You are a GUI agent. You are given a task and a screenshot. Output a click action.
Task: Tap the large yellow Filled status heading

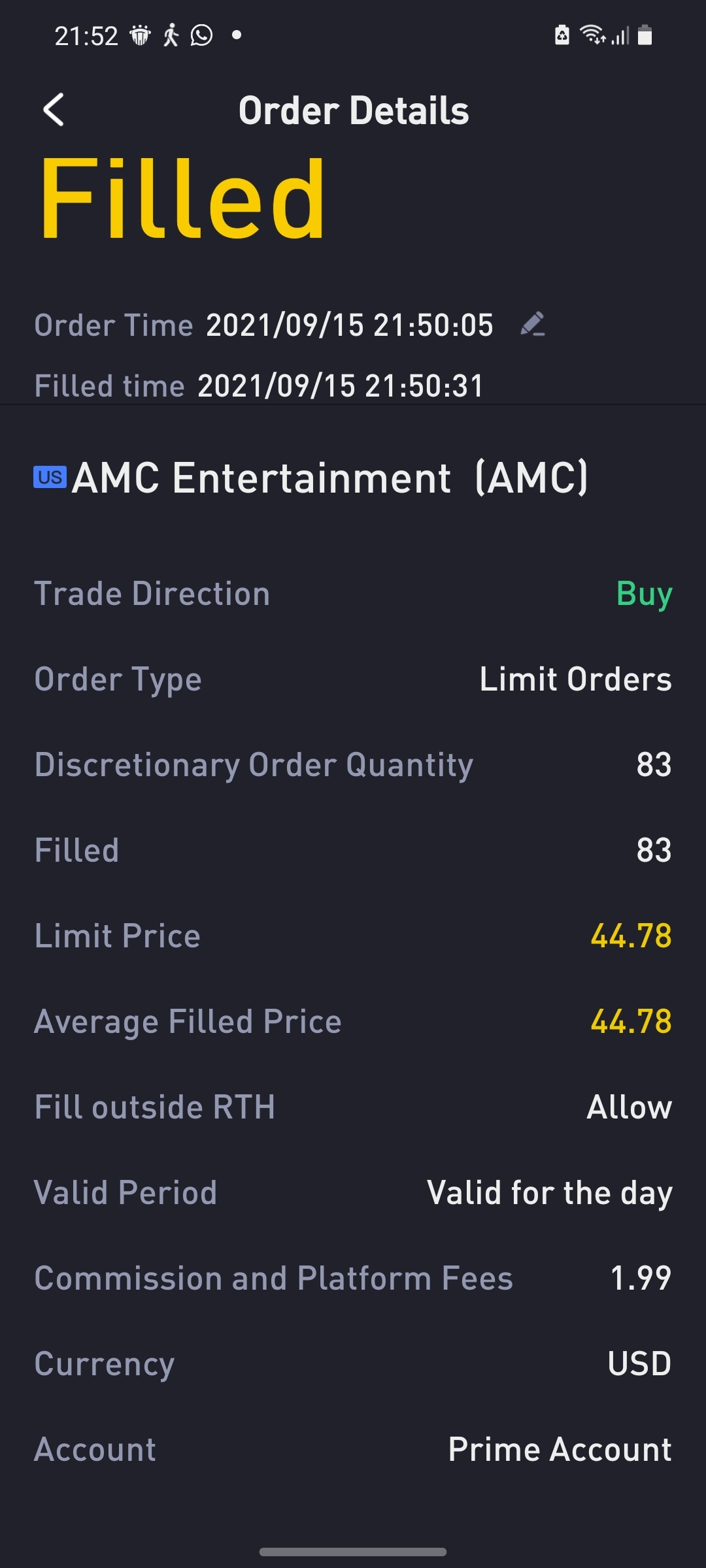(182, 199)
